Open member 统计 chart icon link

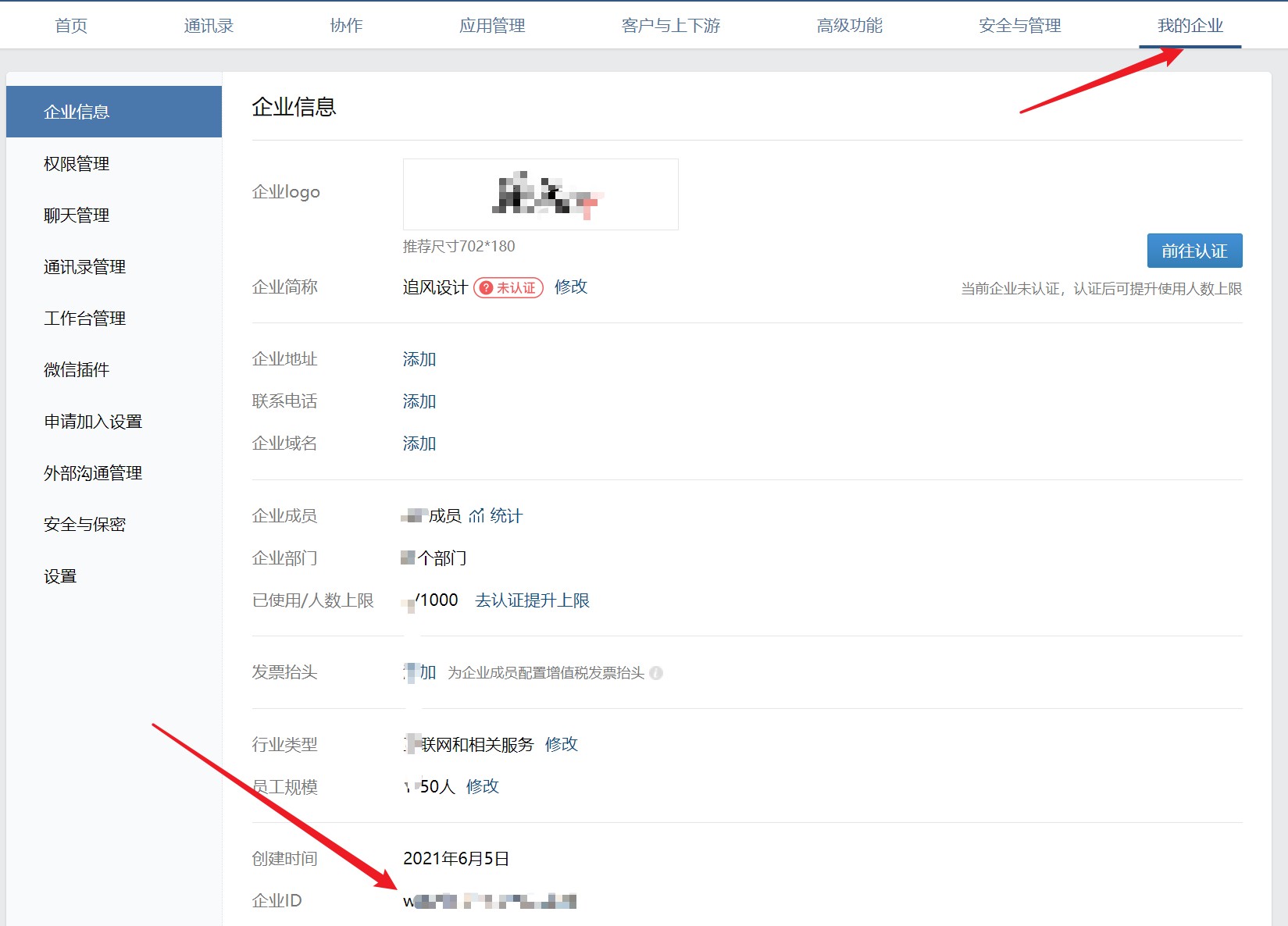pyautogui.click(x=495, y=516)
